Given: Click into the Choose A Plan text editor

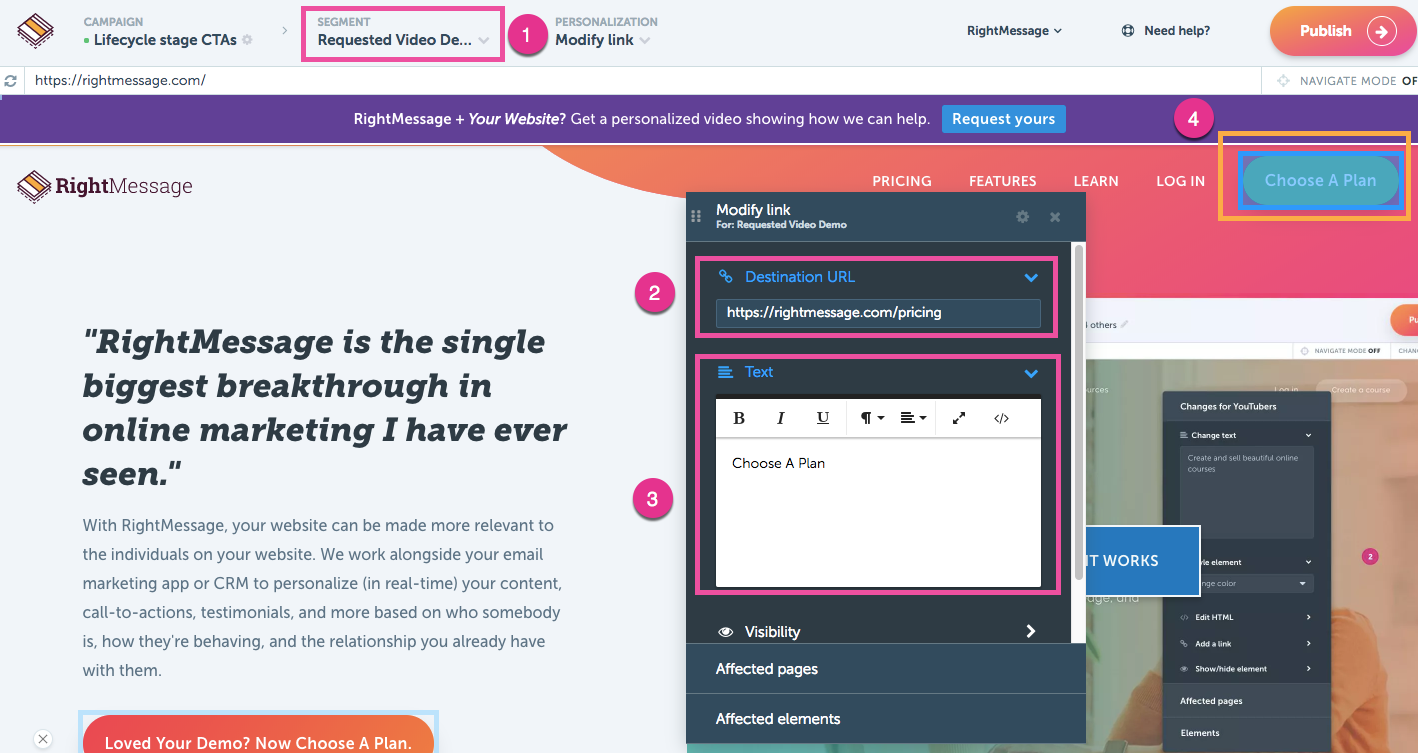Looking at the screenshot, I should 878,512.
